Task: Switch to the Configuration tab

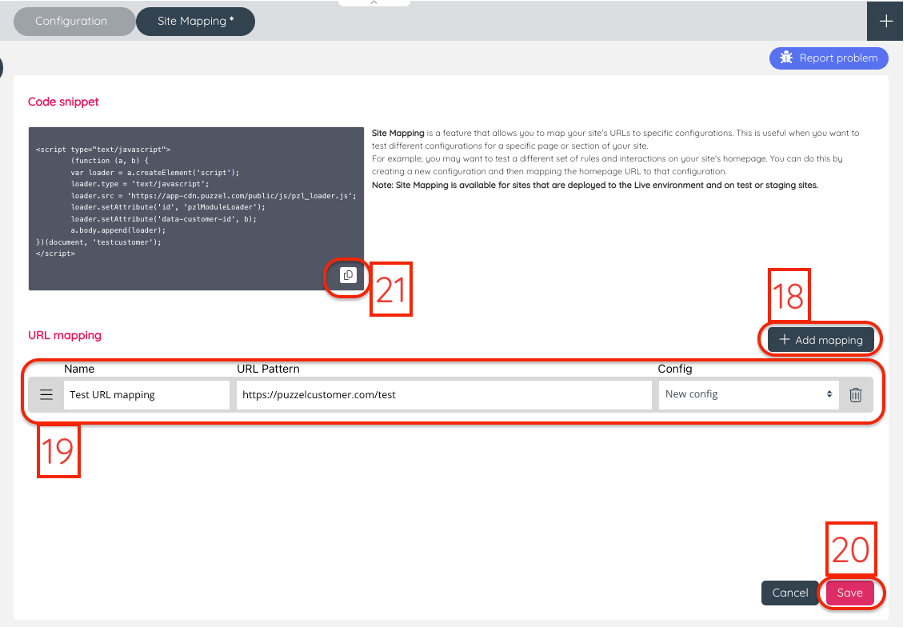Action: [x=73, y=21]
